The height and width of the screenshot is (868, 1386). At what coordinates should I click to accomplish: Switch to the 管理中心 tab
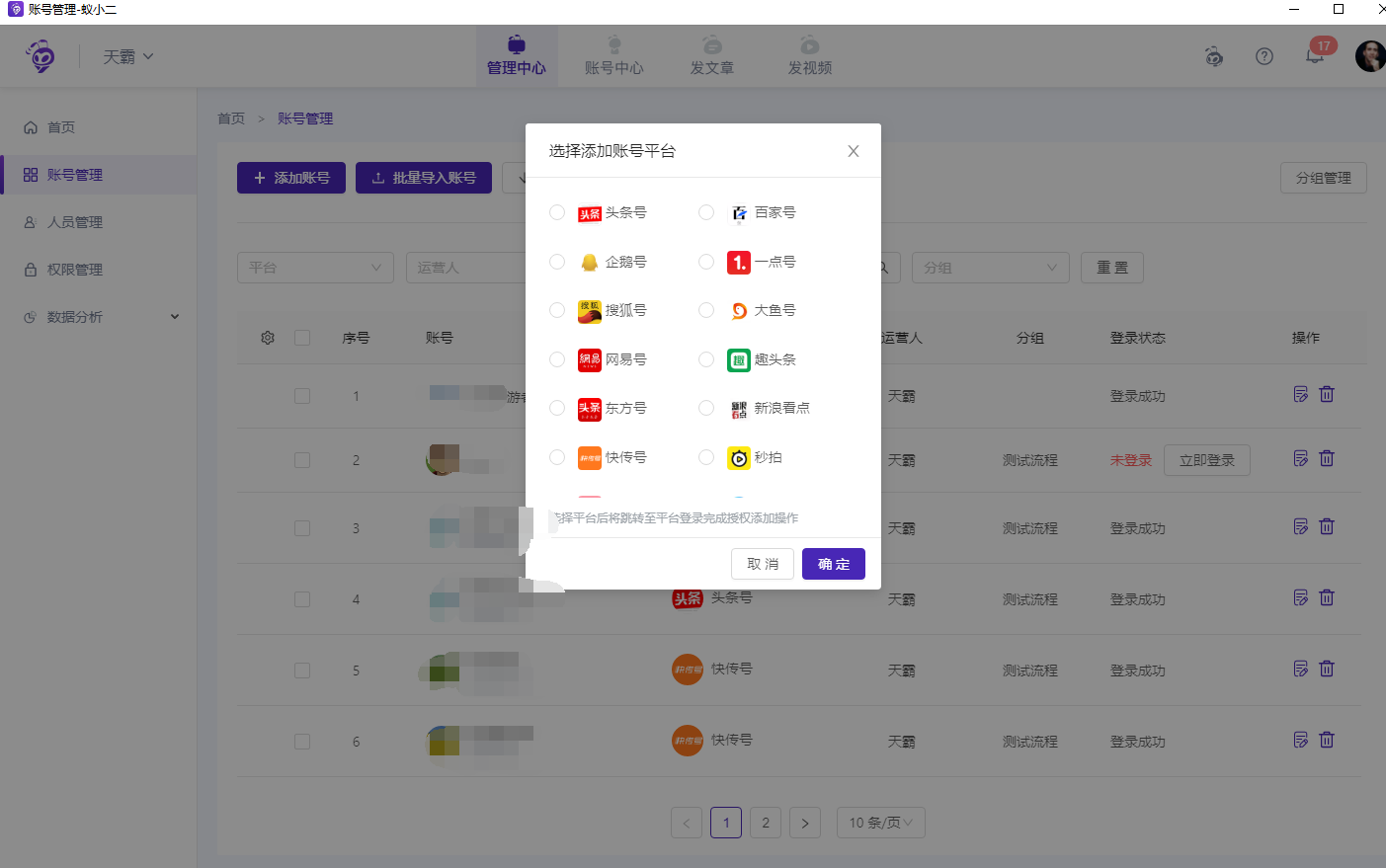[517, 56]
